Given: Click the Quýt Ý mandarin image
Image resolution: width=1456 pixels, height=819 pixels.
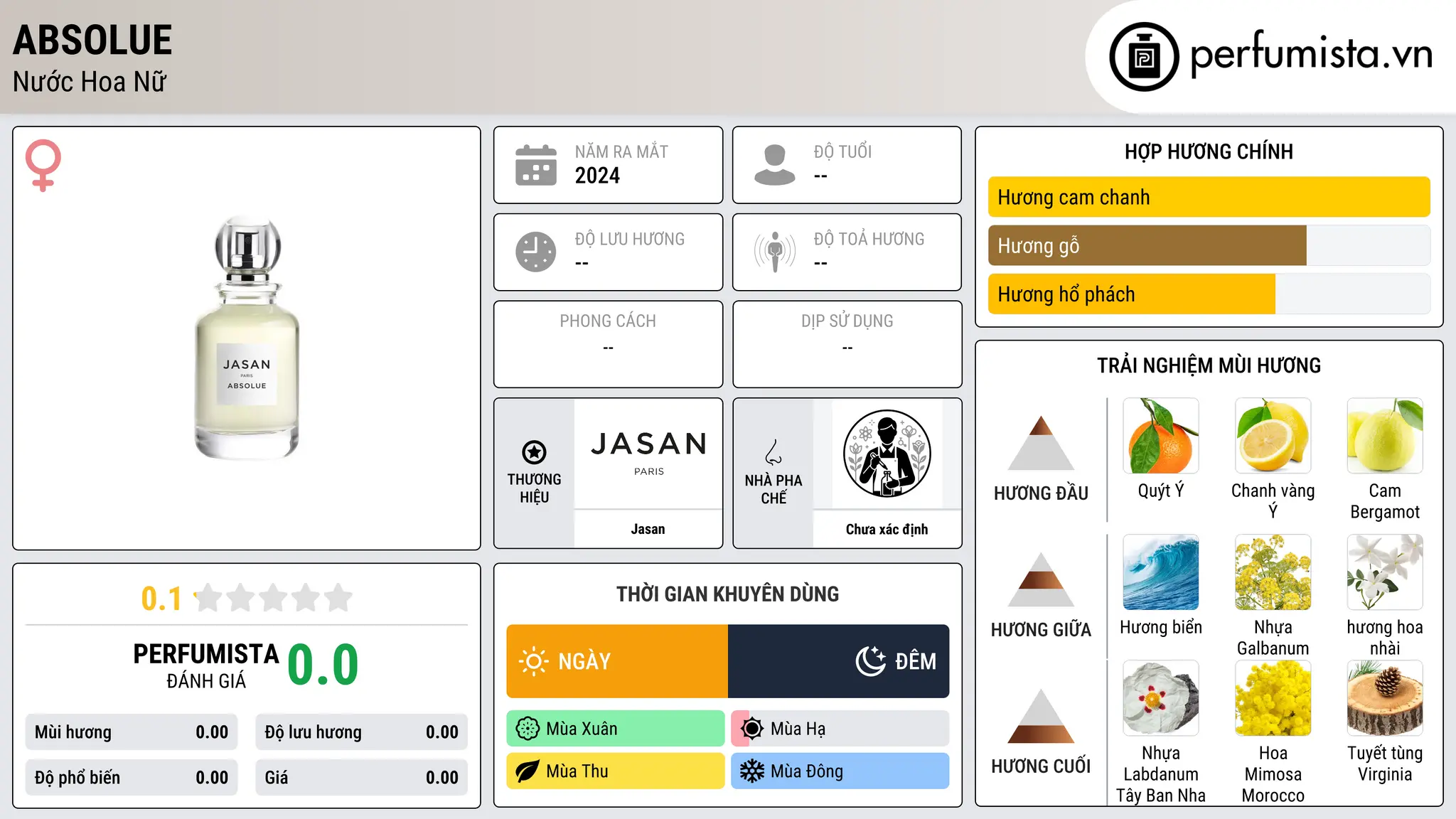Looking at the screenshot, I should [1161, 436].
